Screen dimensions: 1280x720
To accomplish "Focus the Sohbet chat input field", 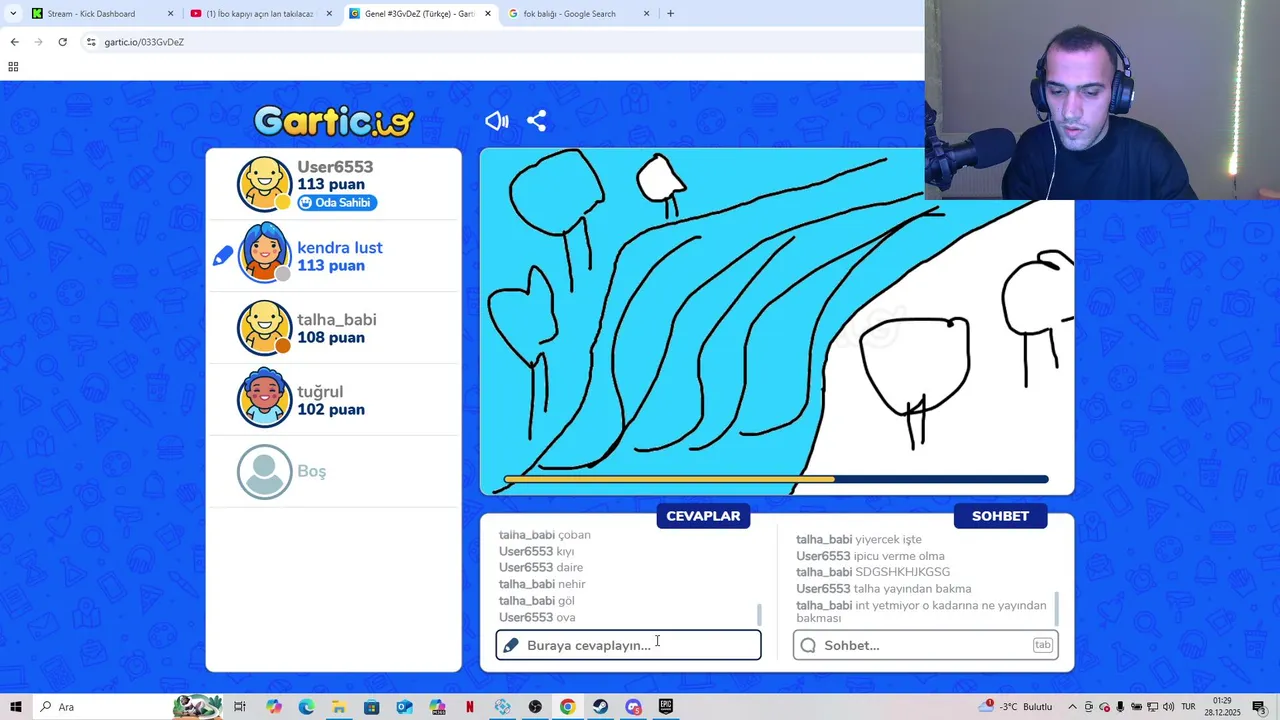I will click(926, 645).
